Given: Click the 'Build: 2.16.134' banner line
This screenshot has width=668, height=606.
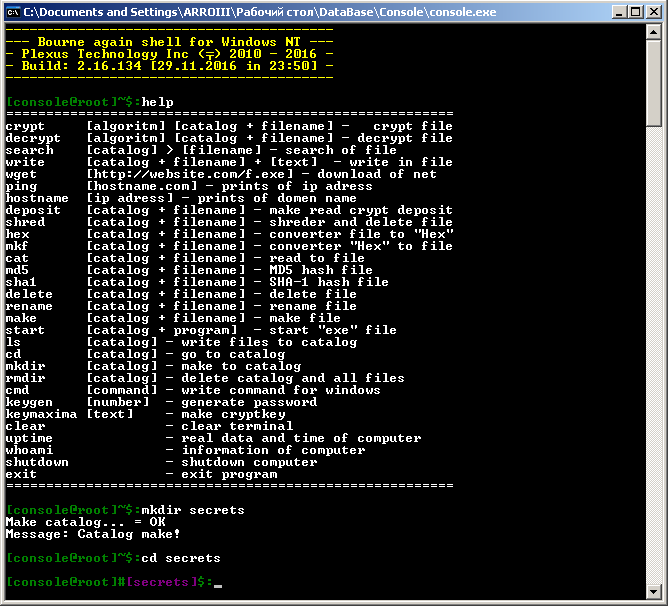Looking at the screenshot, I should coord(169,66).
